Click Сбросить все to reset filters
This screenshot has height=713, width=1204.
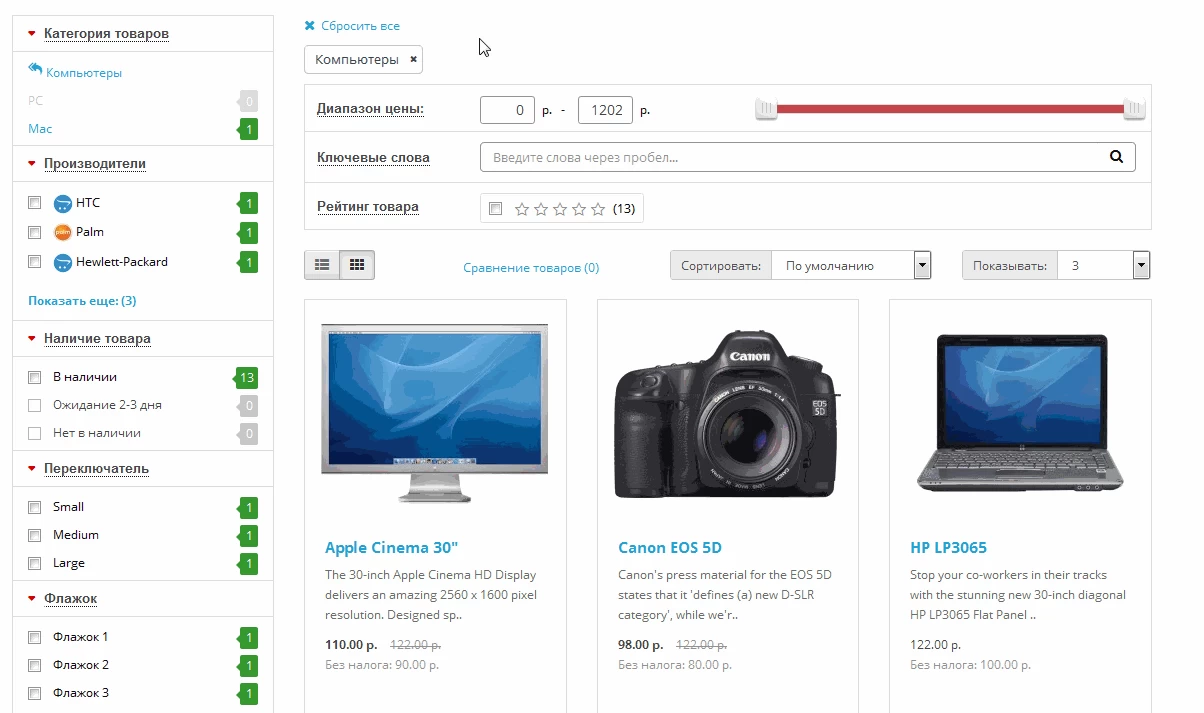pos(360,26)
